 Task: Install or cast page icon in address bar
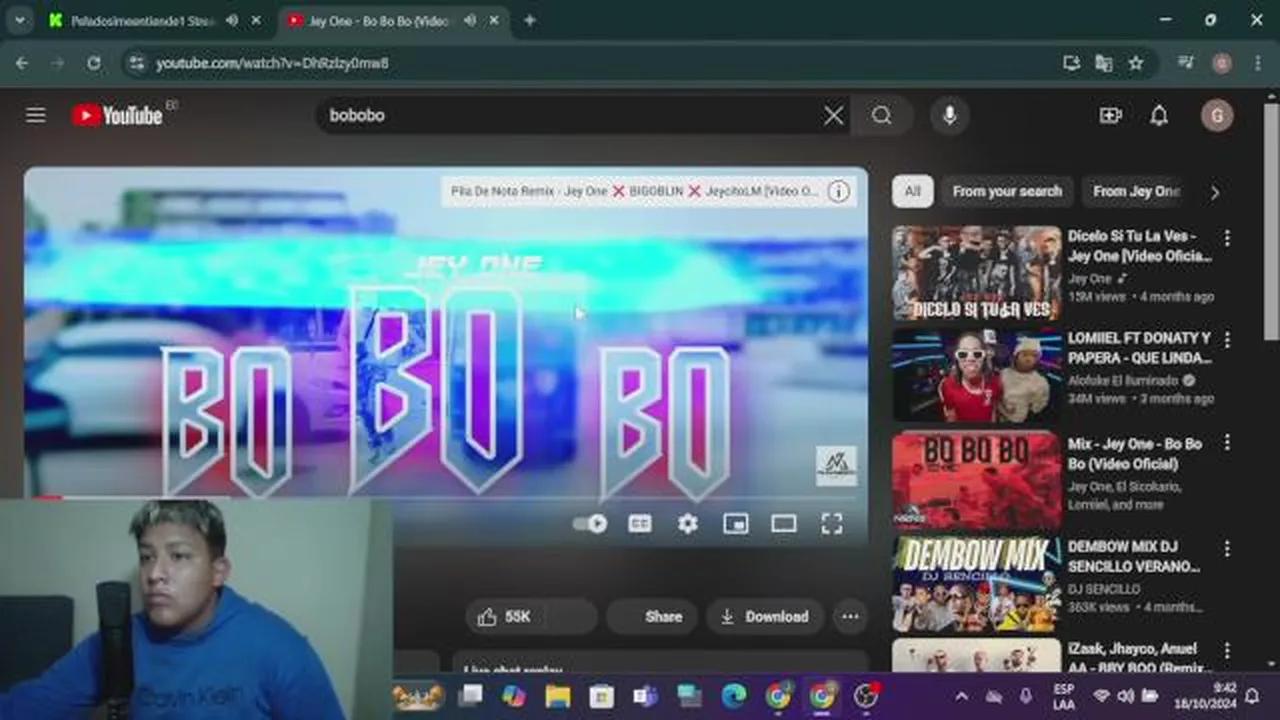click(1072, 63)
